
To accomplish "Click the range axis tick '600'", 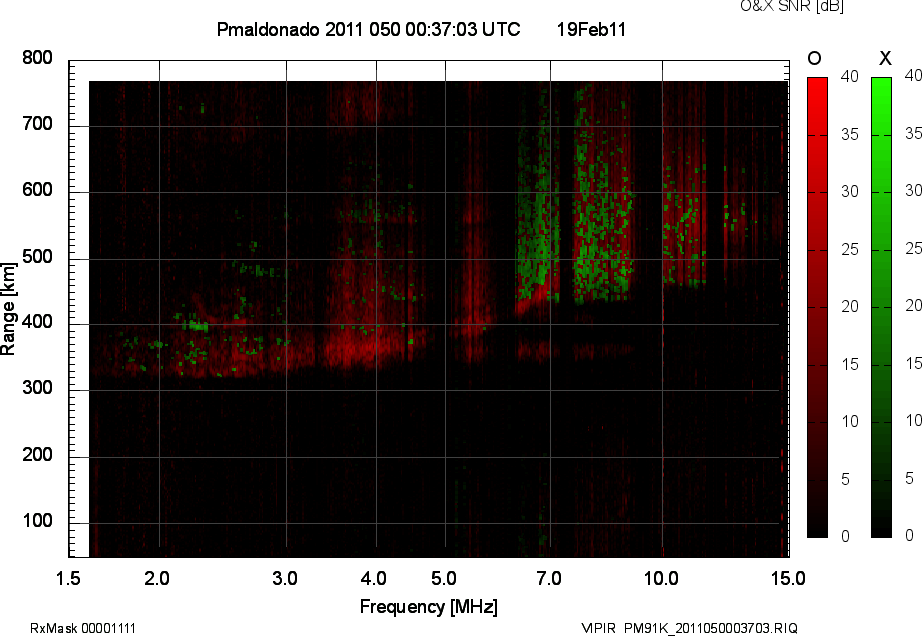I will (37, 190).
